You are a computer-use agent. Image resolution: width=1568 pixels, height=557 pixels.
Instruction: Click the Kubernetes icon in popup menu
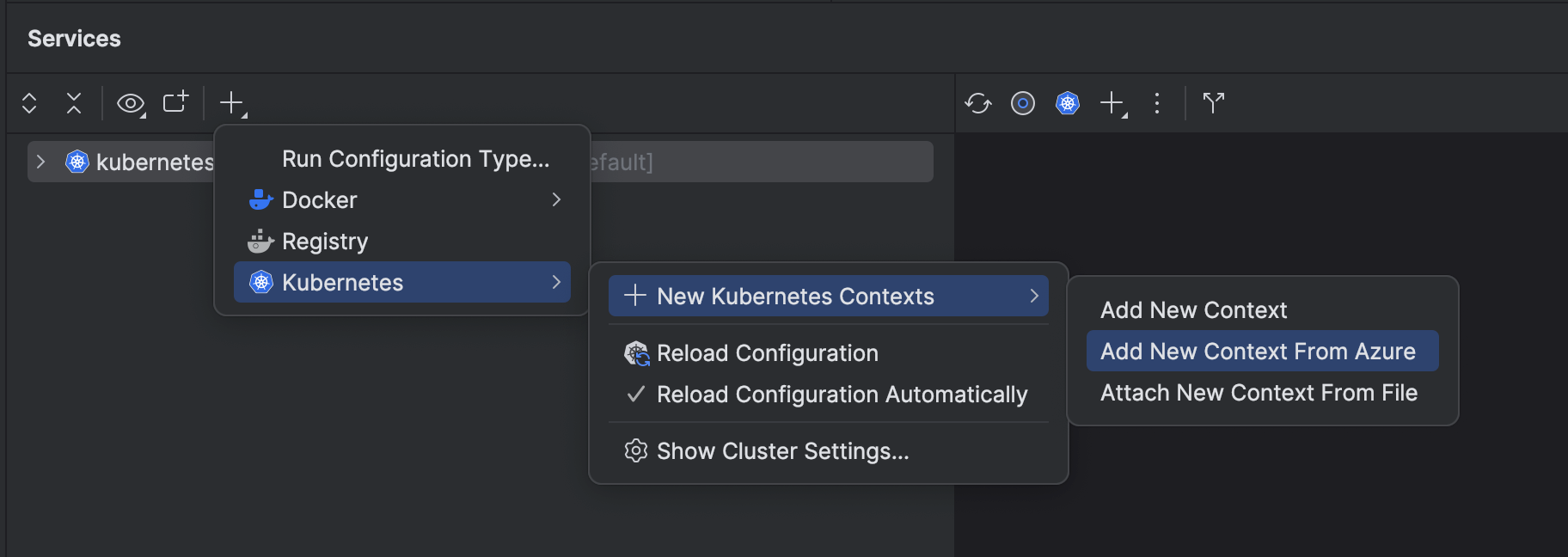pyautogui.click(x=261, y=282)
